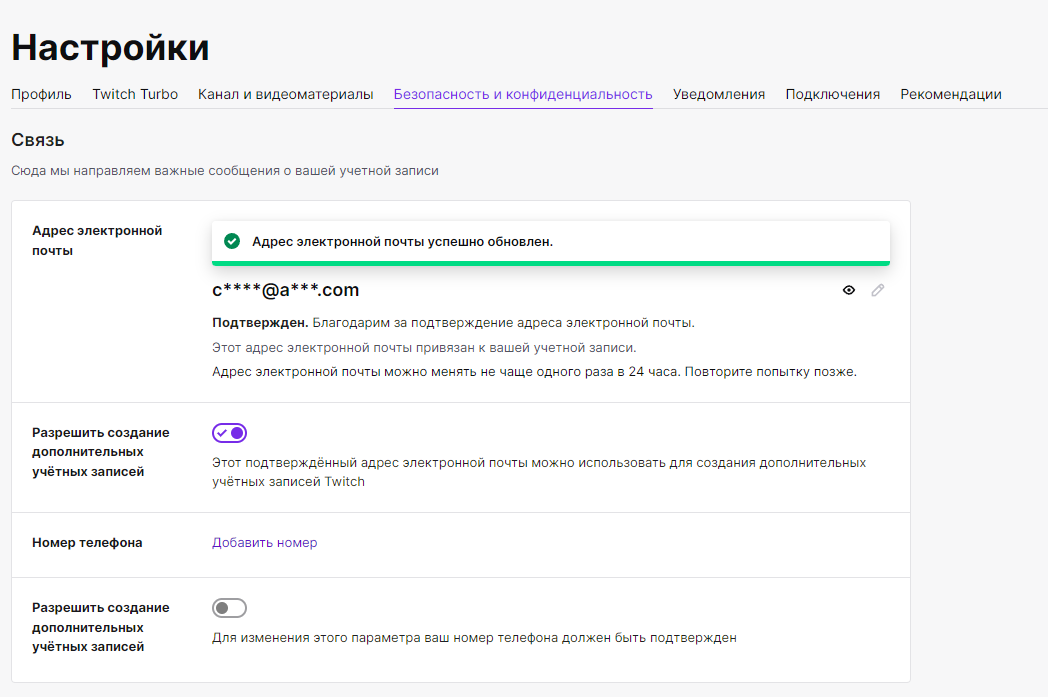Click the email updated success notification text

[402, 242]
